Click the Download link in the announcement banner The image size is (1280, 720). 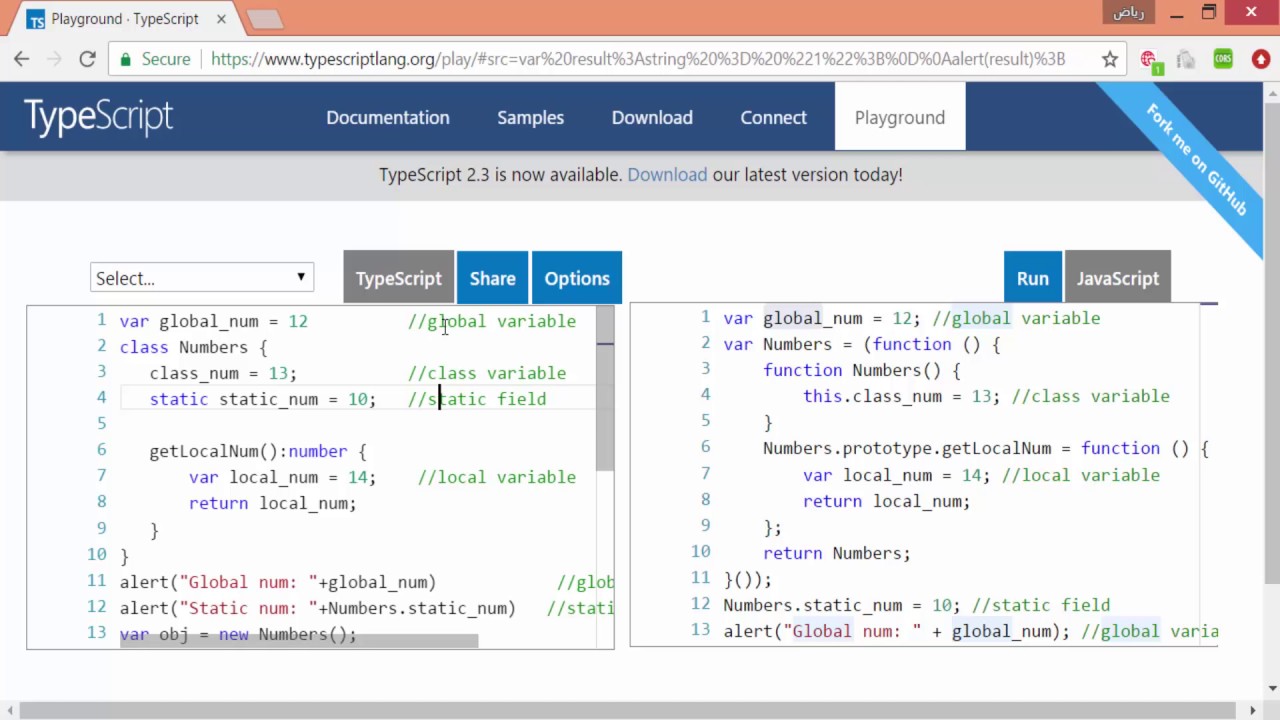click(667, 174)
